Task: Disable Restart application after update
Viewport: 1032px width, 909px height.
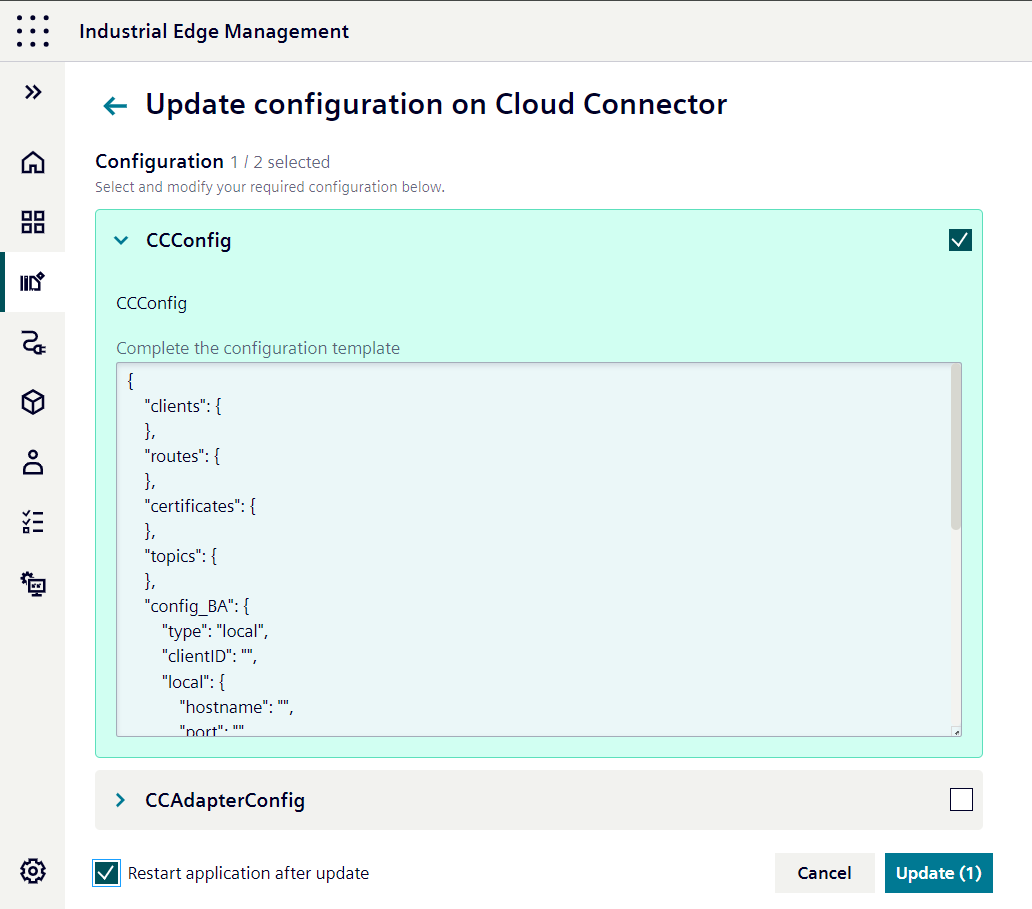Action: [106, 873]
